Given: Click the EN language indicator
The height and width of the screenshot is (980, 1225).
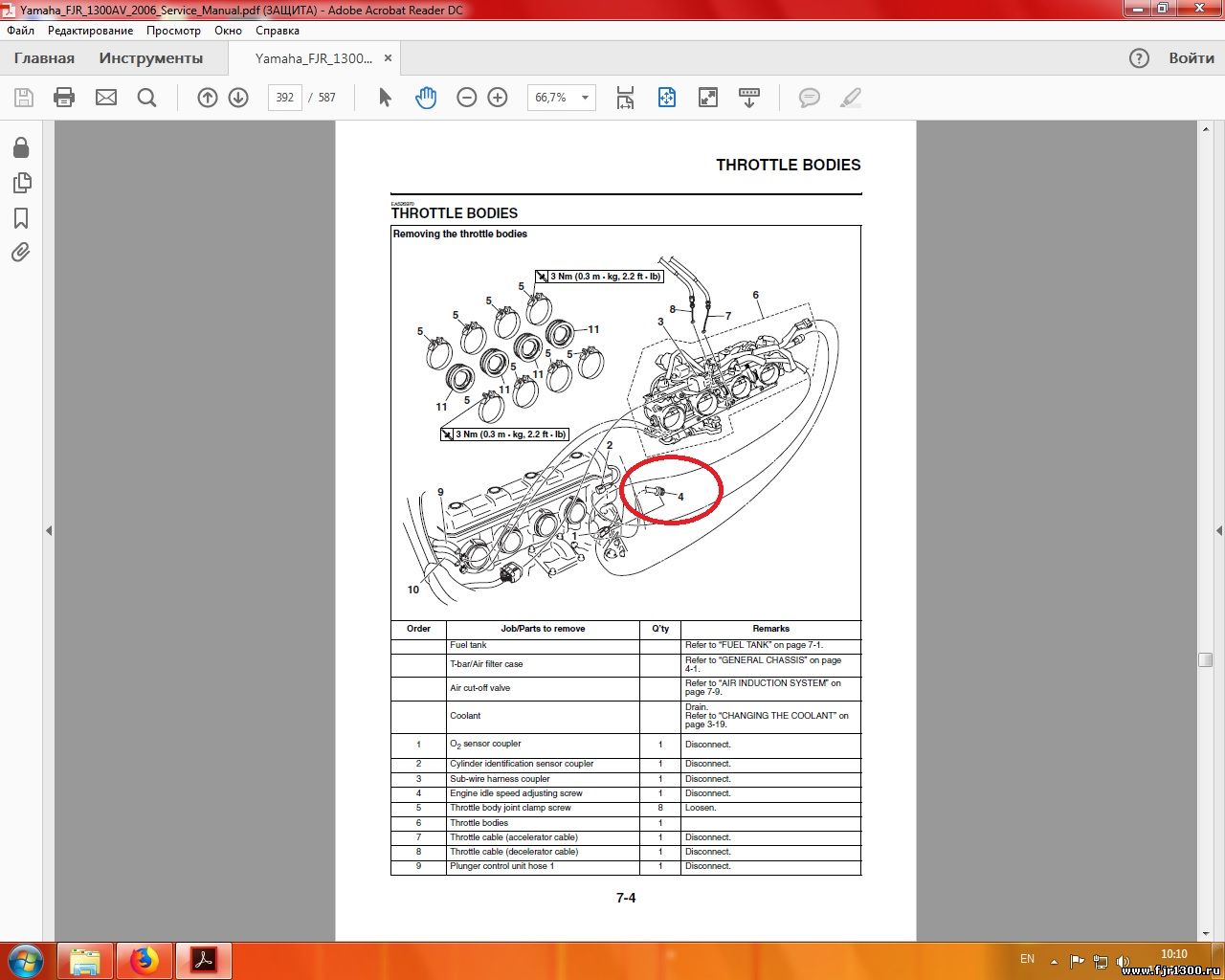Looking at the screenshot, I should [x=1027, y=959].
